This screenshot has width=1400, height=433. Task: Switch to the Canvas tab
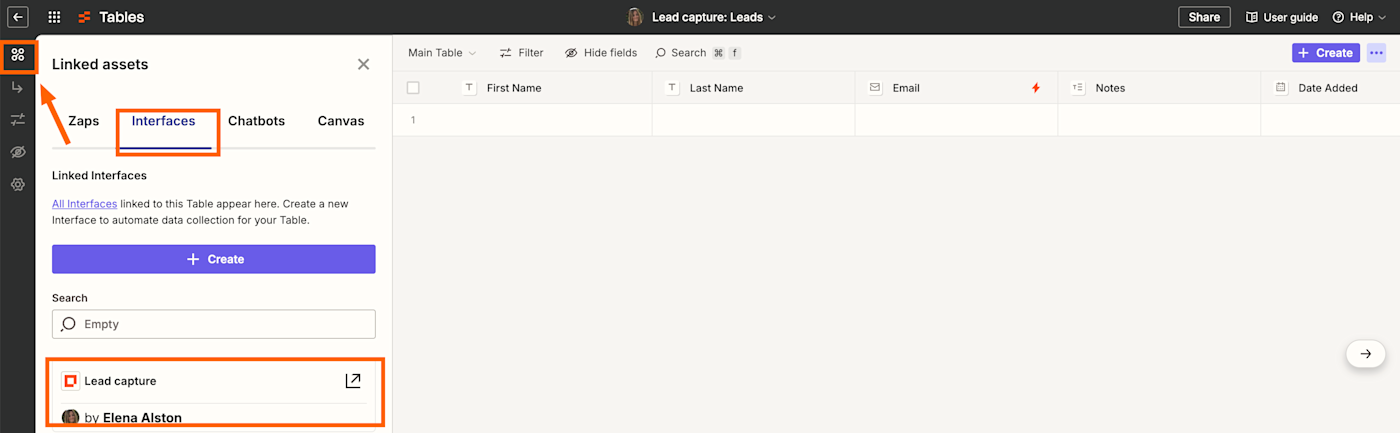[x=341, y=121]
